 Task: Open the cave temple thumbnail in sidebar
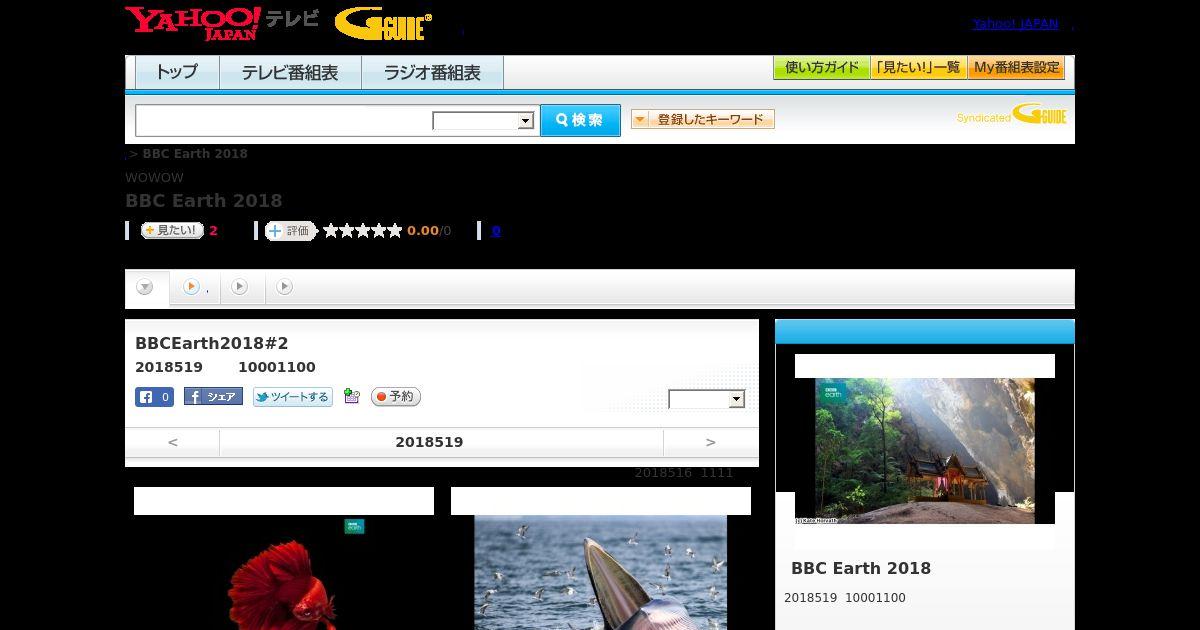coord(925,451)
